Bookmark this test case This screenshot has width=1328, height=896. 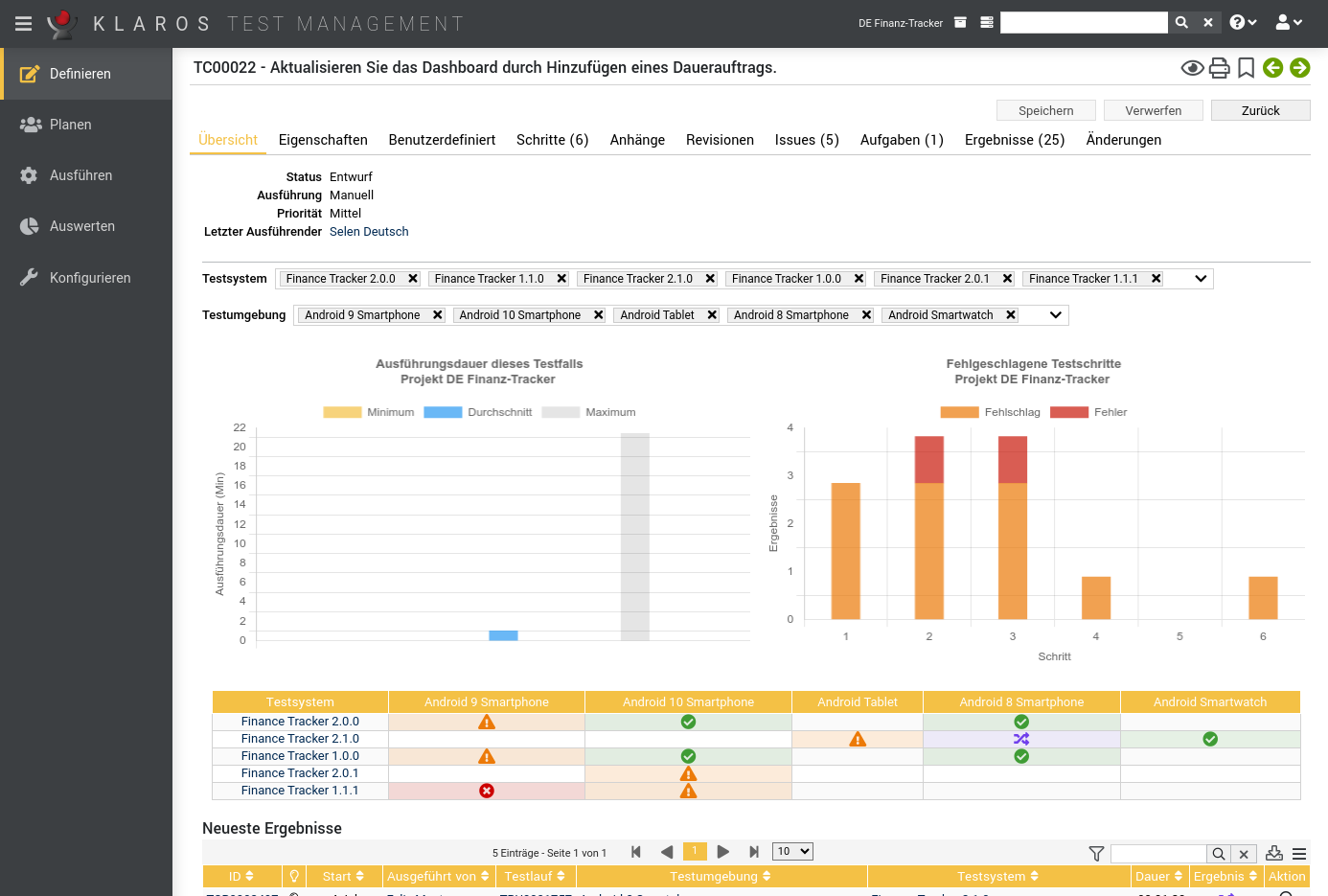coord(1246,68)
